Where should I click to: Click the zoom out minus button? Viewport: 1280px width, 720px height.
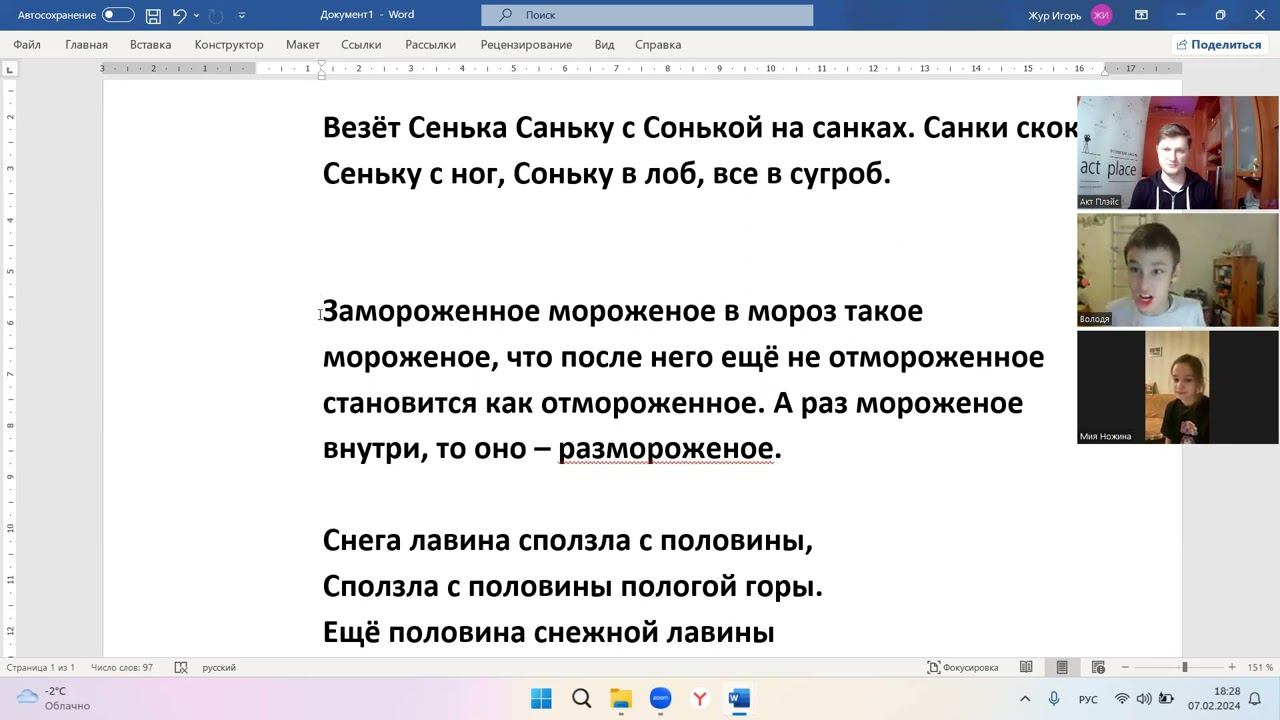click(x=1125, y=667)
